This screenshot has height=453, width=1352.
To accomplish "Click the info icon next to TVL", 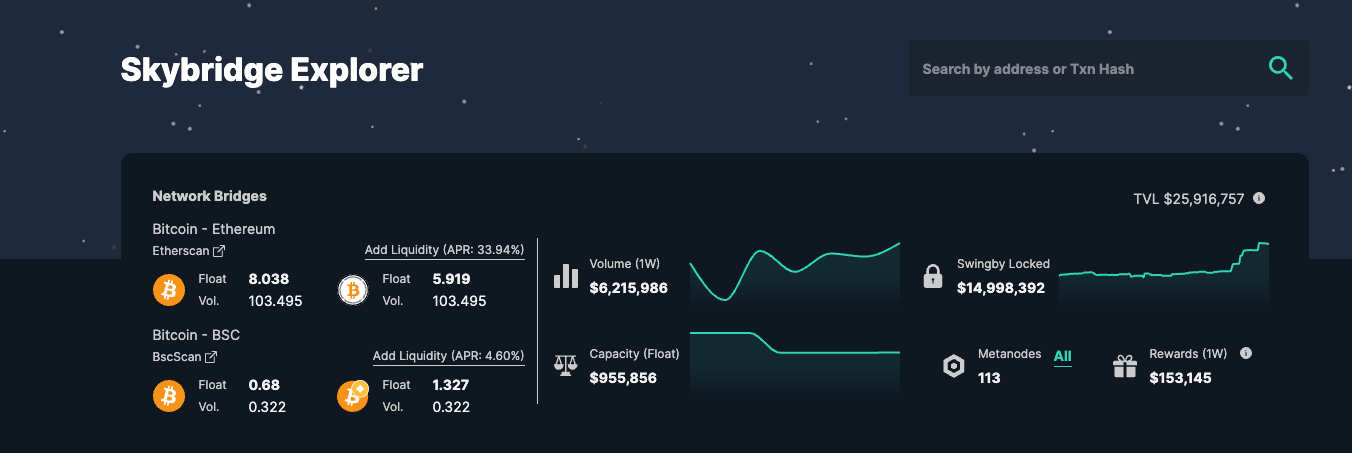I will tap(1259, 198).
